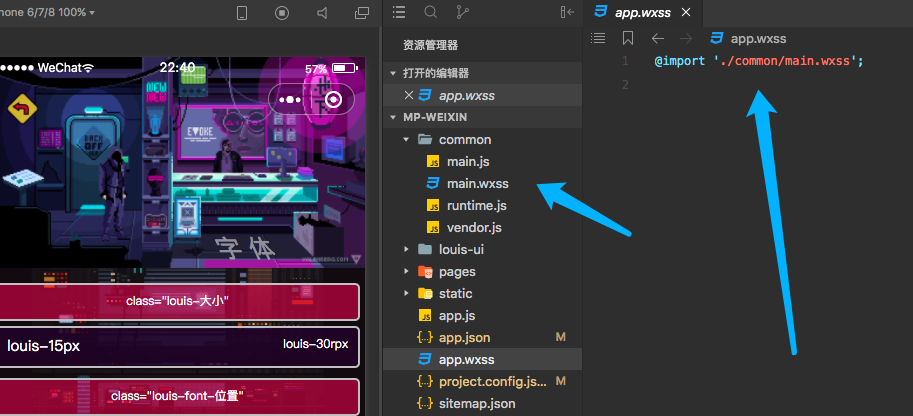Click the M status badge on project.config.json
Image resolution: width=913 pixels, height=416 pixels.
(x=561, y=382)
